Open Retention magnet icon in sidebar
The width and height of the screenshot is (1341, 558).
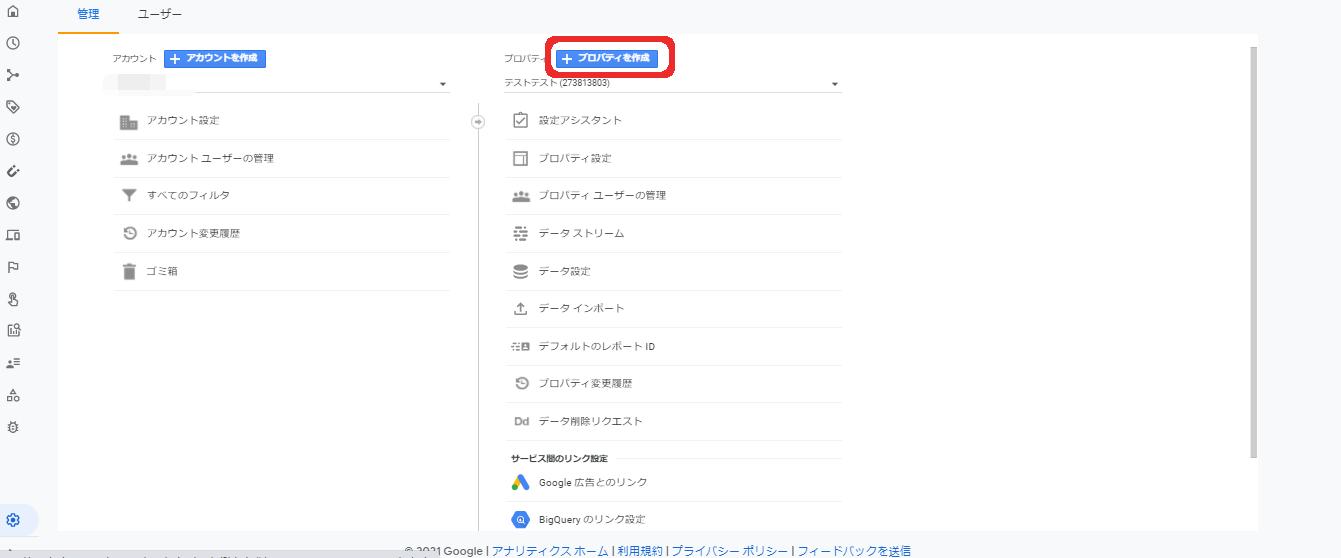coord(13,171)
